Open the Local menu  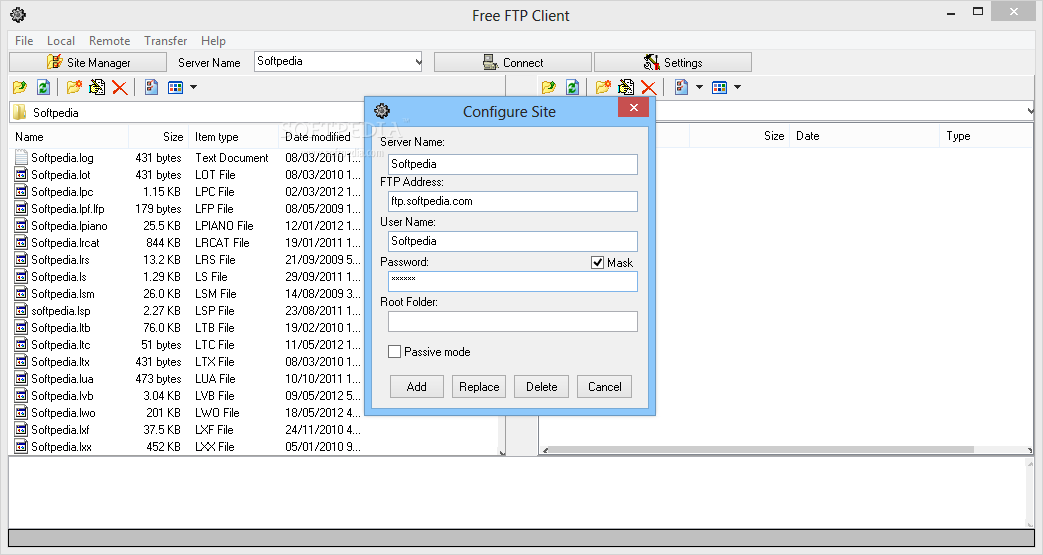pos(61,41)
